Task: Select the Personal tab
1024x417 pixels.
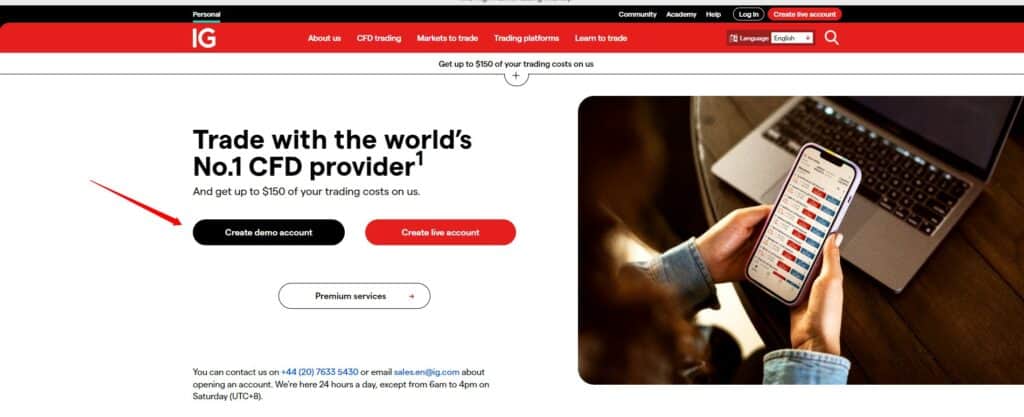Action: click(x=206, y=14)
